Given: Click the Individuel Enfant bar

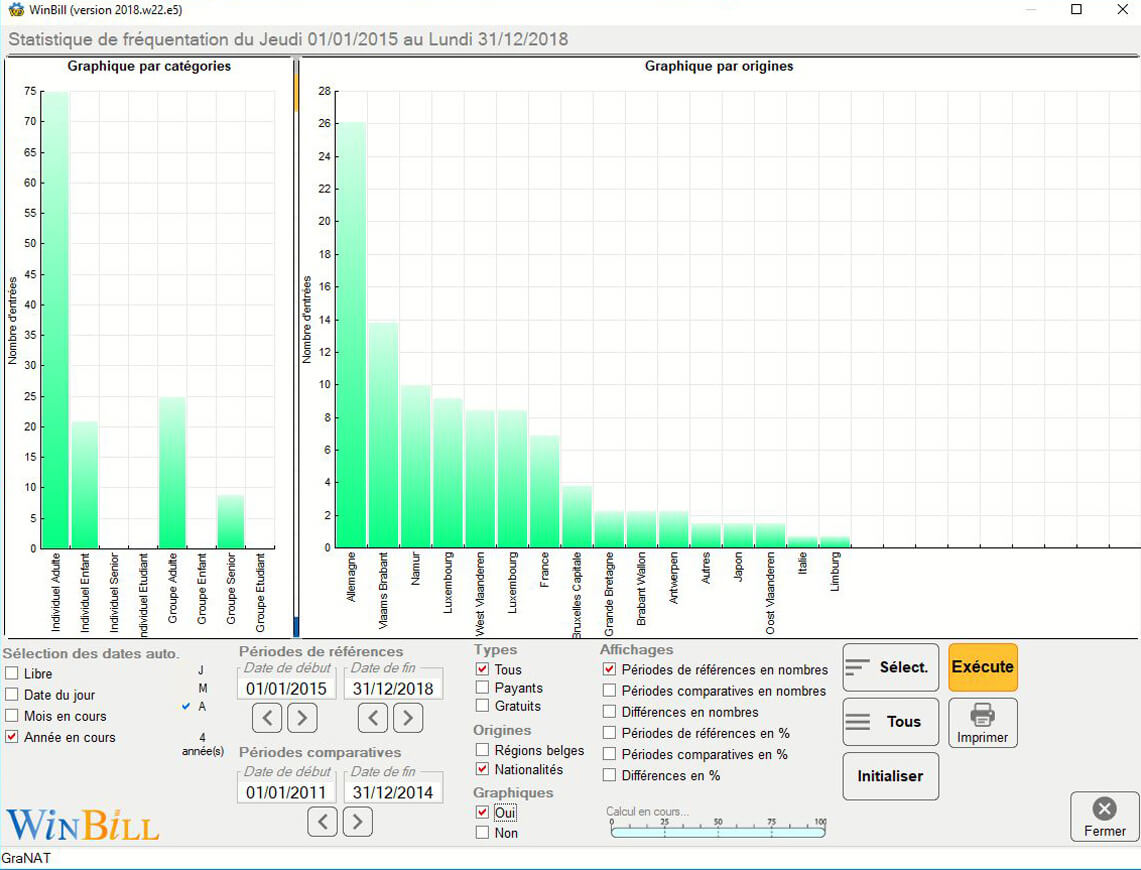Looking at the screenshot, I should click(x=84, y=484).
